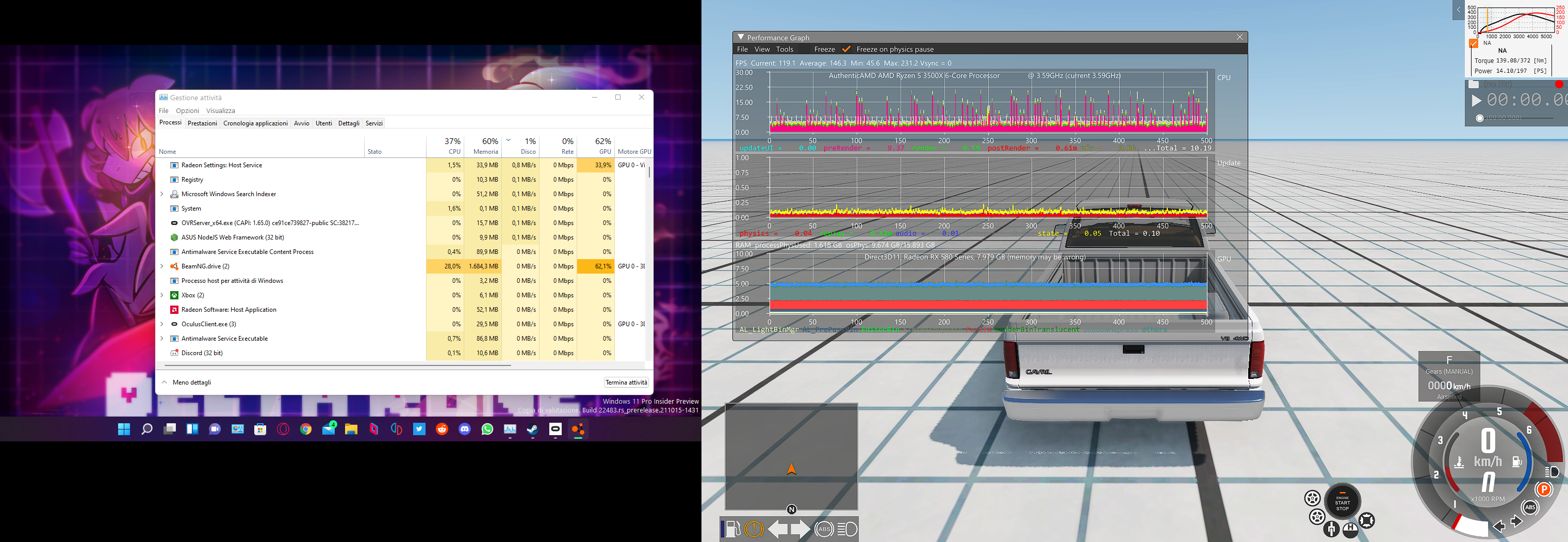Expand the Xbox (2) process row

coord(162,295)
